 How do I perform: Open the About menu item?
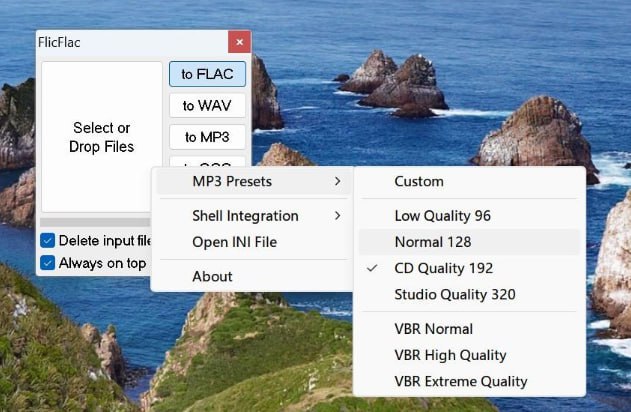click(212, 276)
